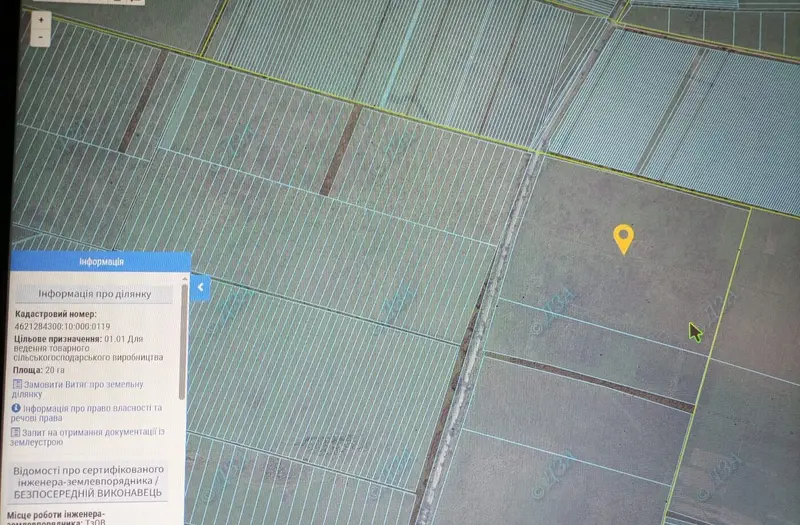
Task: Click the document icon beside Замовити Витяг
Action: [17, 384]
